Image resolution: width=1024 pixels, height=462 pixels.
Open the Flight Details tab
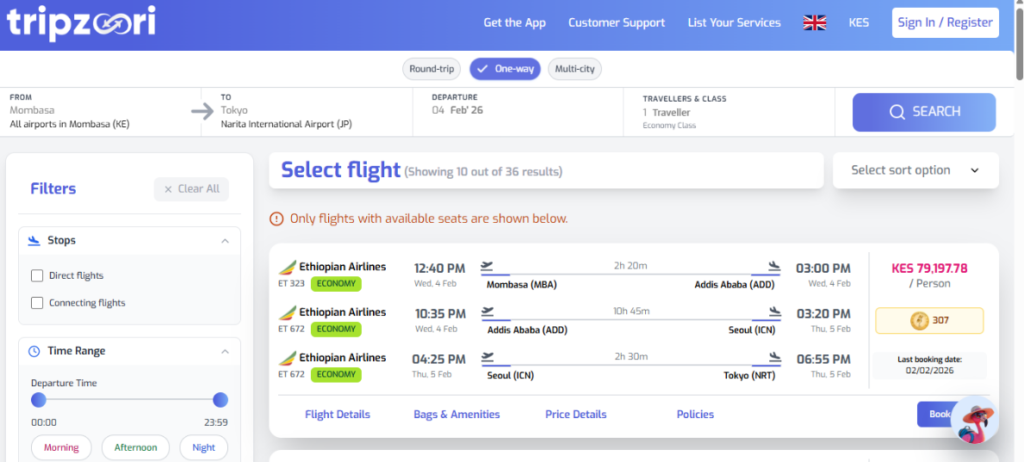click(x=337, y=414)
